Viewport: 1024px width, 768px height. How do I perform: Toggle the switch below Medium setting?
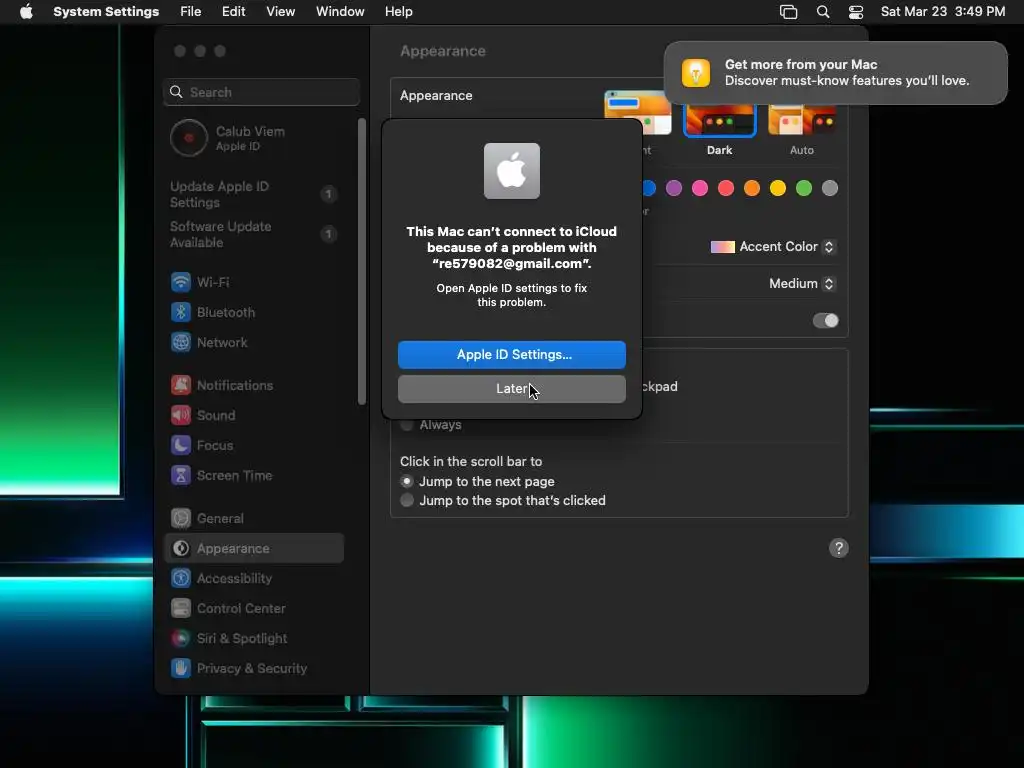pos(825,321)
